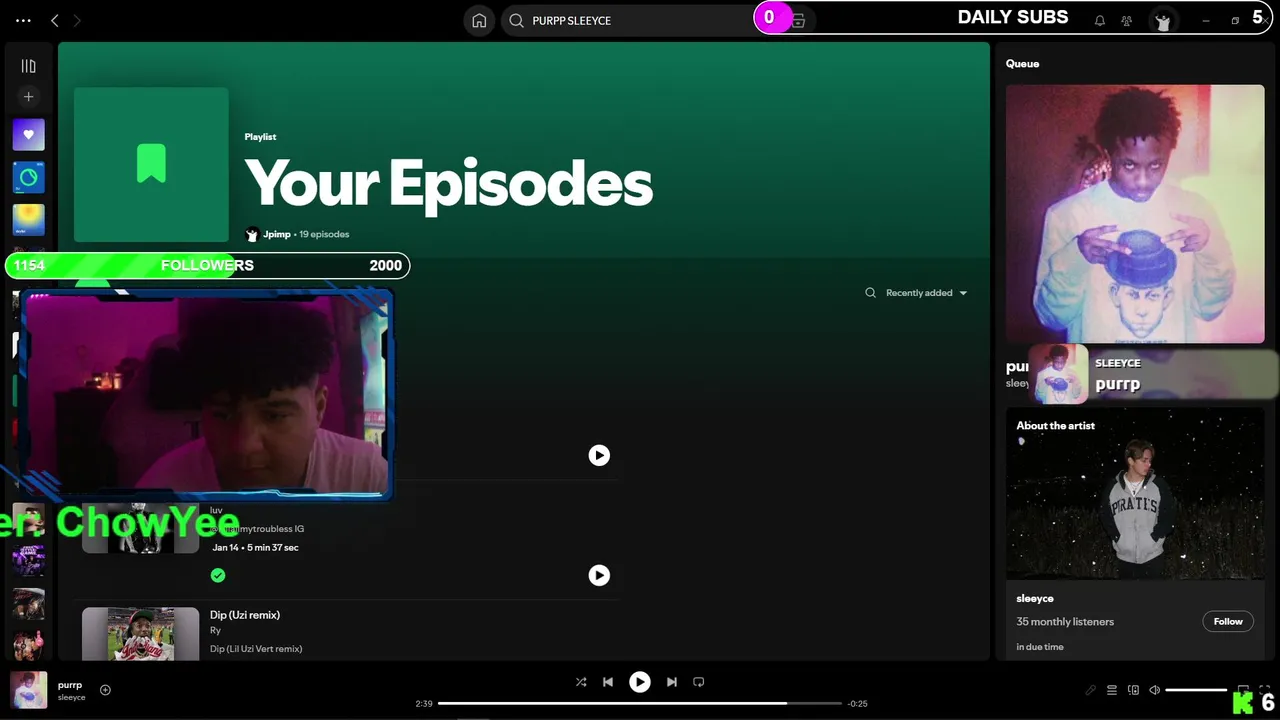Toggle shuffle in the player
The image size is (1280, 720).
[x=581, y=682]
